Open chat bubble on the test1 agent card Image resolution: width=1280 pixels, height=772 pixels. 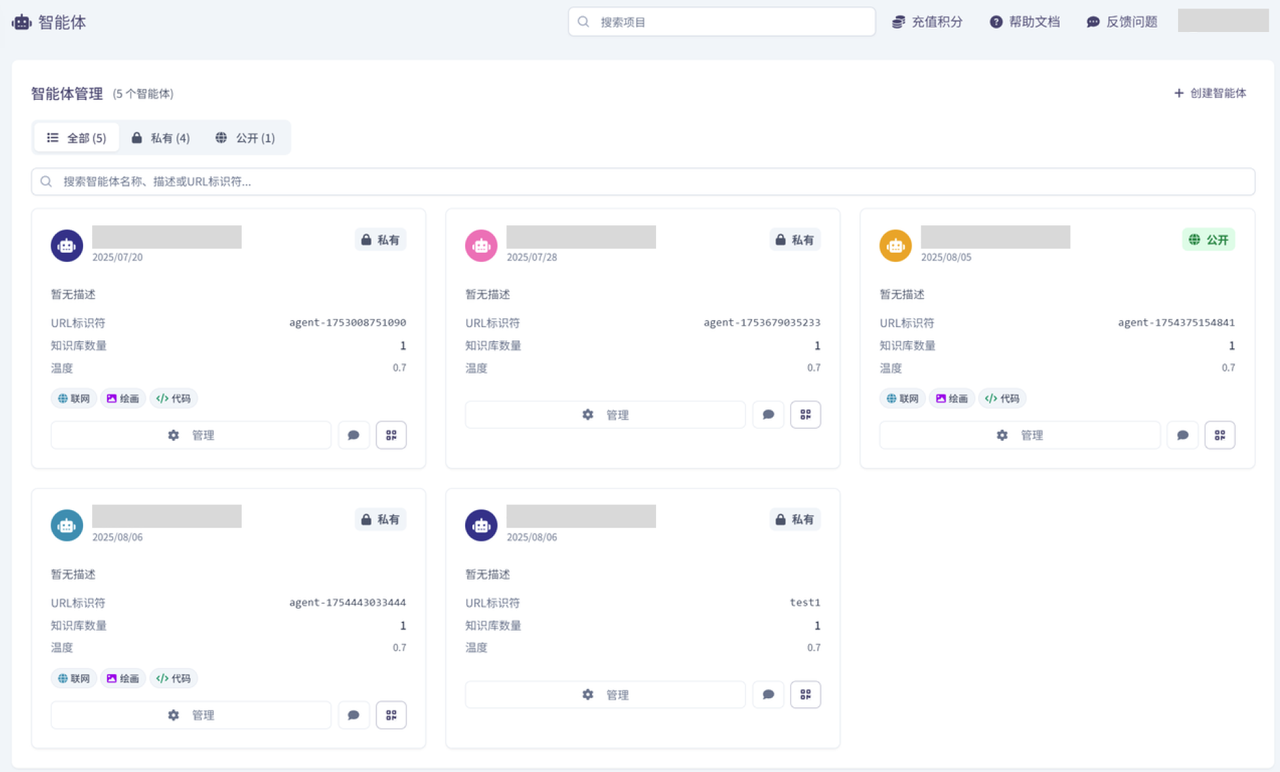tap(768, 693)
